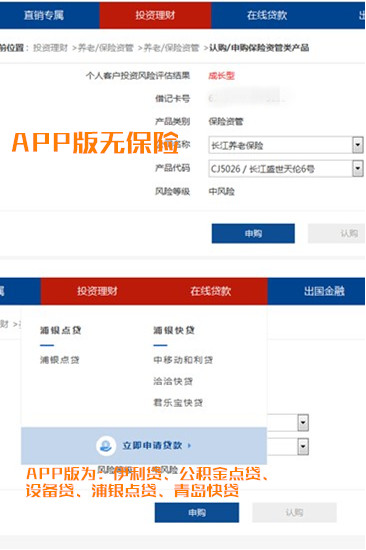Open the blue 在线贷款 tab
Screen dimensions: 366x550
click(x=267, y=15)
